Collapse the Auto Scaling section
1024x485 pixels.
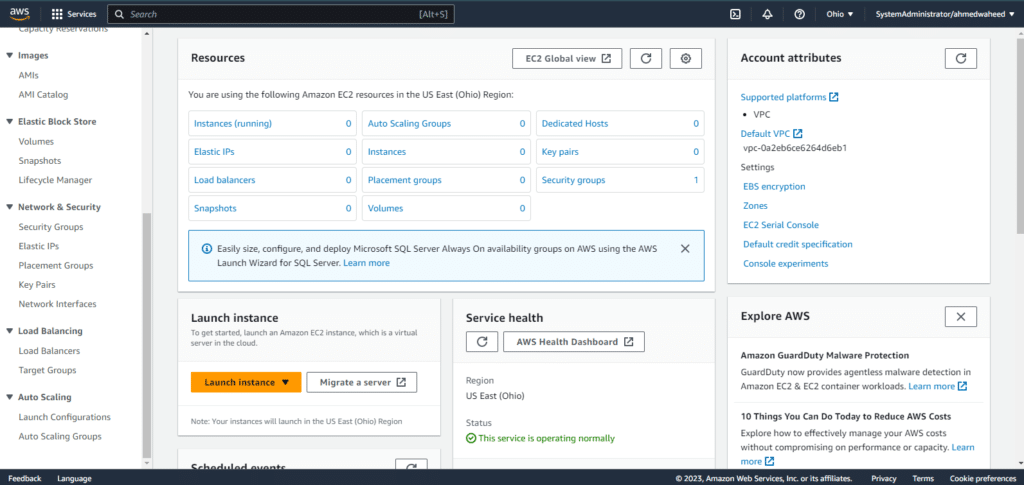click(9, 397)
